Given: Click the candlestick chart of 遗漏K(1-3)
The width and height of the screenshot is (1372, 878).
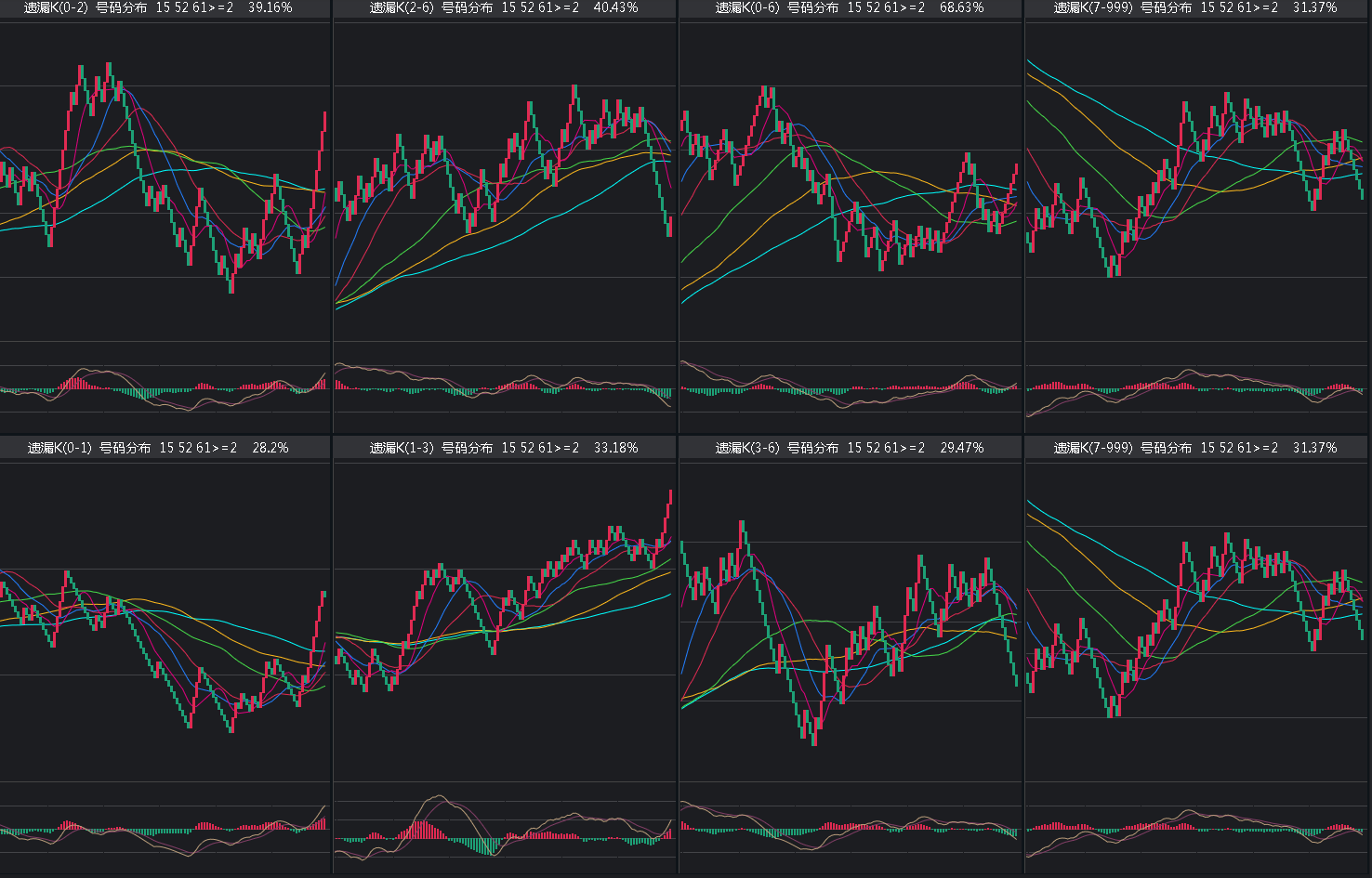Looking at the screenshot, I should (505, 621).
